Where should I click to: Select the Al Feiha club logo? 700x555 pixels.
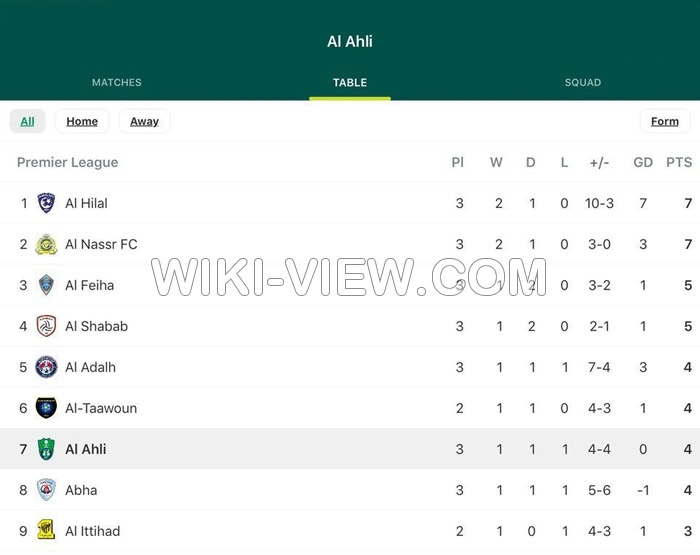(x=46, y=285)
